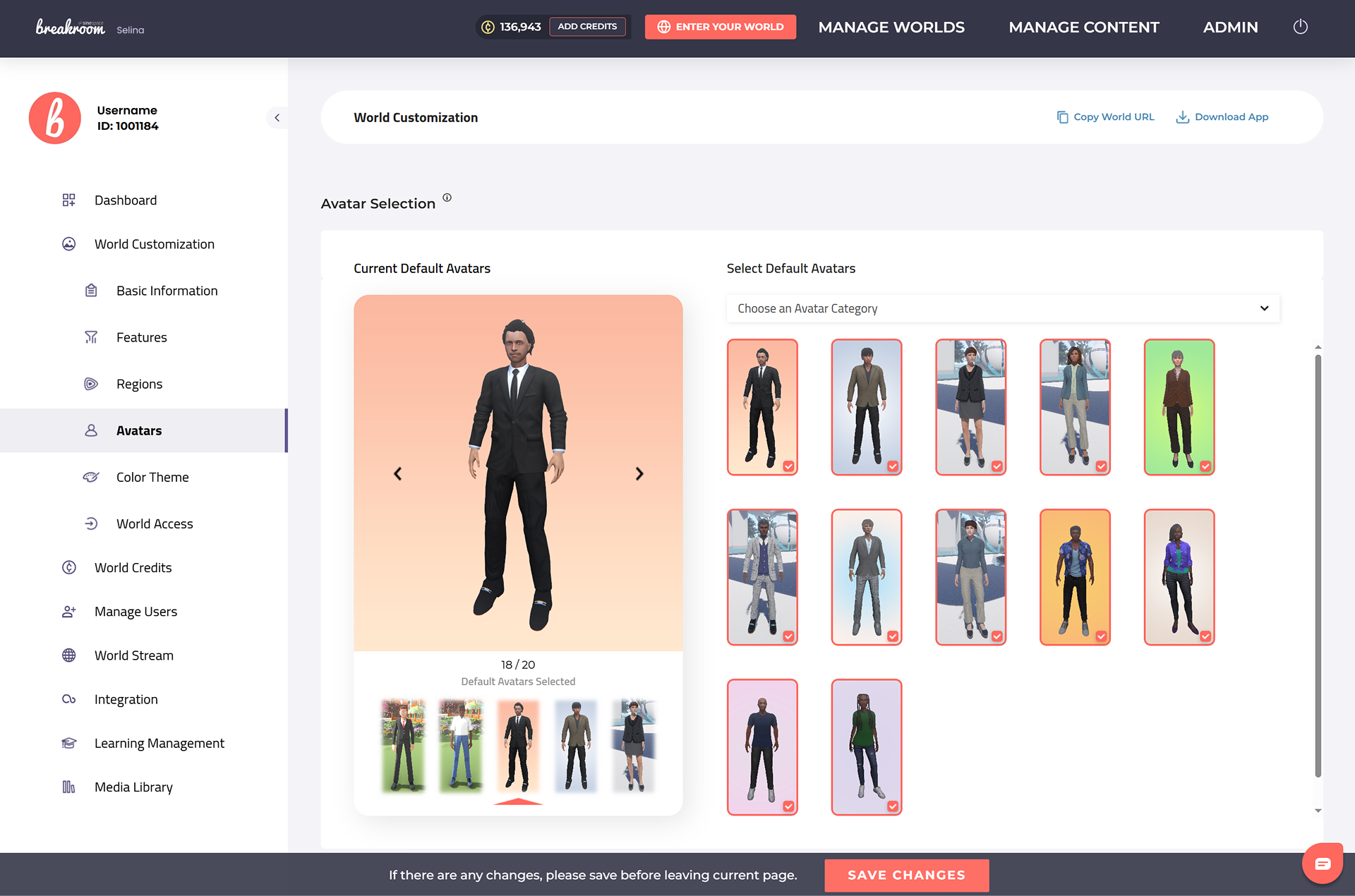
Task: Click the Media Library icon
Action: point(68,787)
